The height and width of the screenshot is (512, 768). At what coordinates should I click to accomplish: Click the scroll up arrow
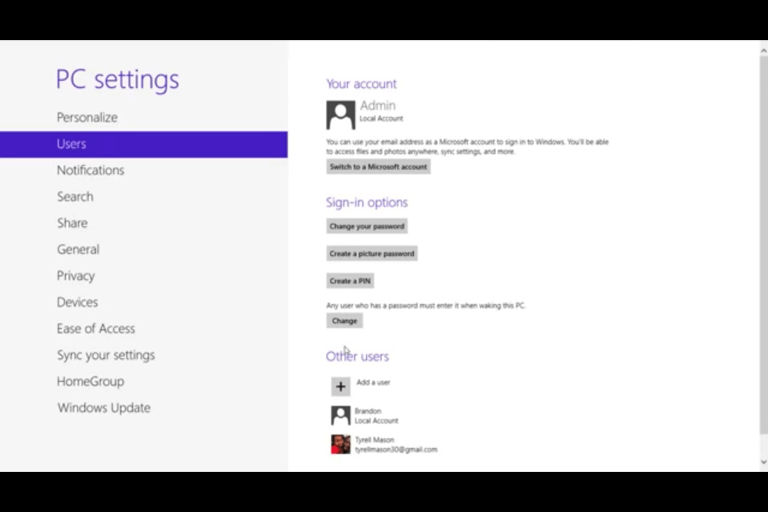click(763, 50)
